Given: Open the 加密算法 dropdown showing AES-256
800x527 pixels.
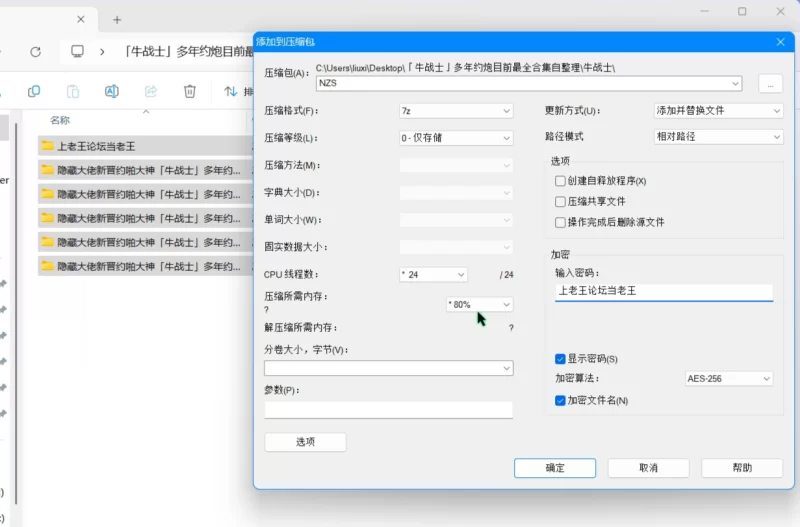Looking at the screenshot, I should (x=729, y=379).
